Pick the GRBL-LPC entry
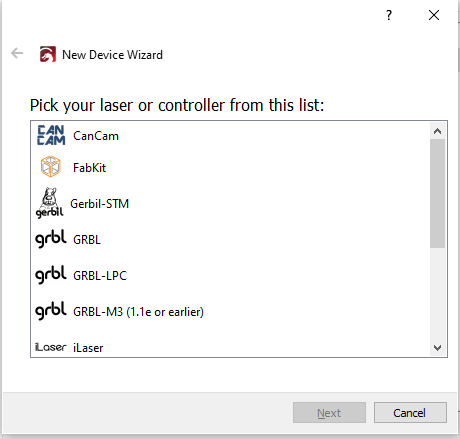 pos(230,275)
